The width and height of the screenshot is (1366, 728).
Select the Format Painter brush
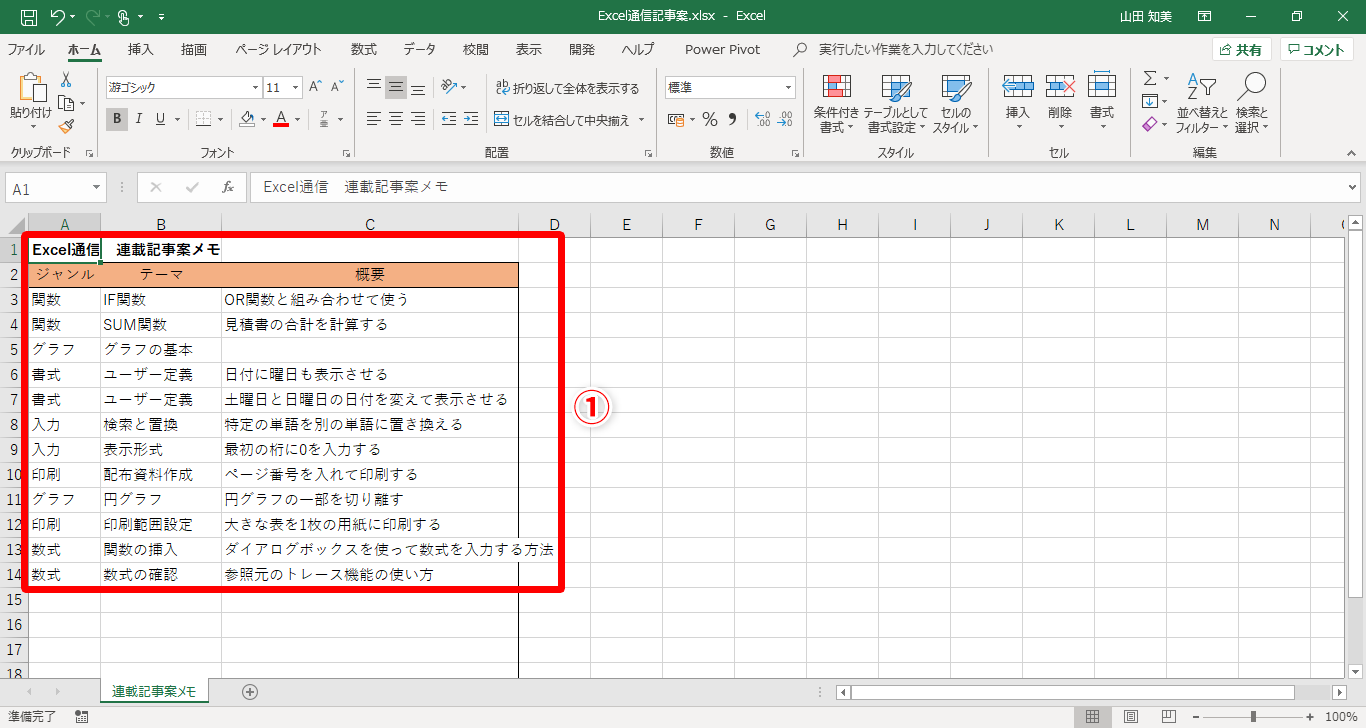tap(66, 126)
